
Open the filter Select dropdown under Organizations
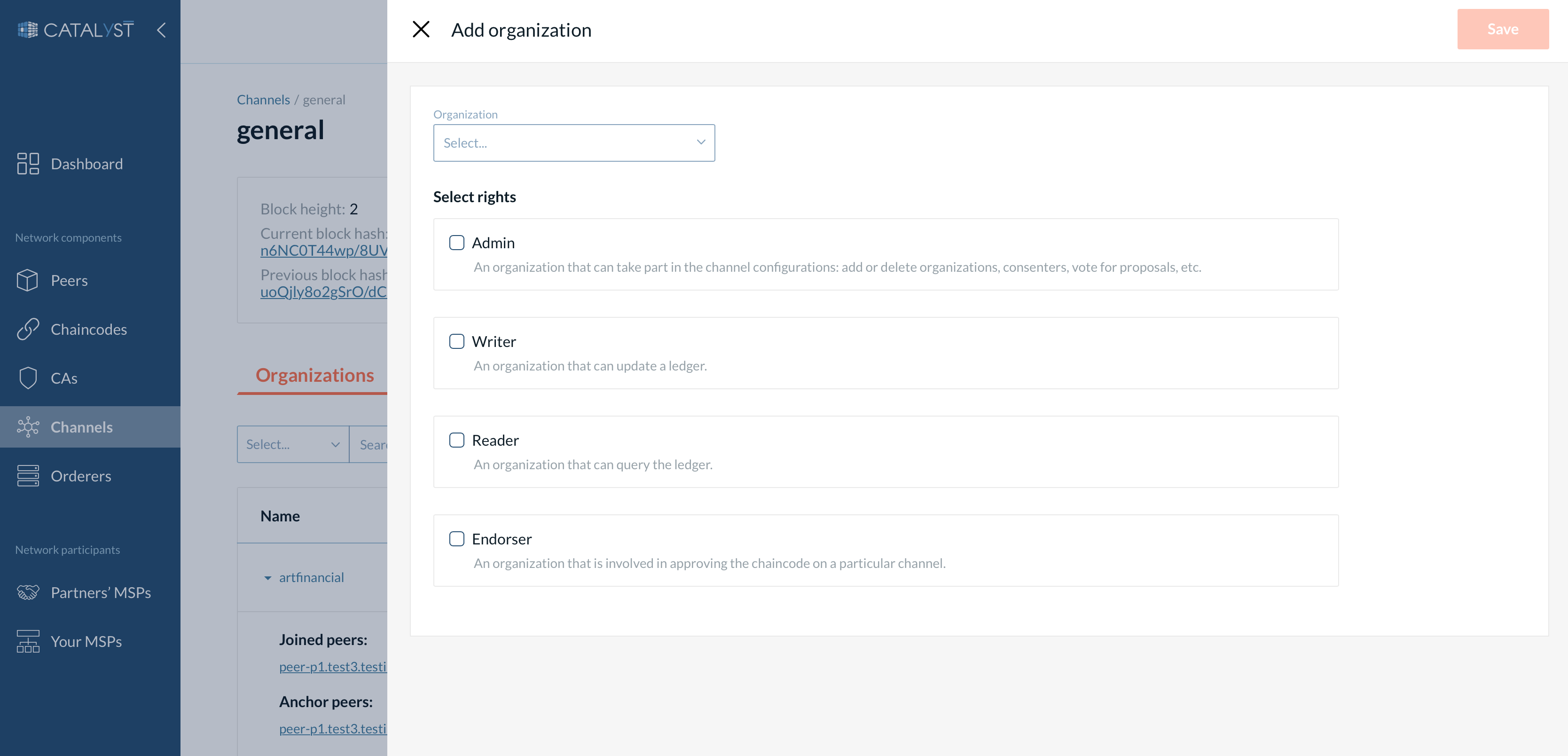click(292, 444)
